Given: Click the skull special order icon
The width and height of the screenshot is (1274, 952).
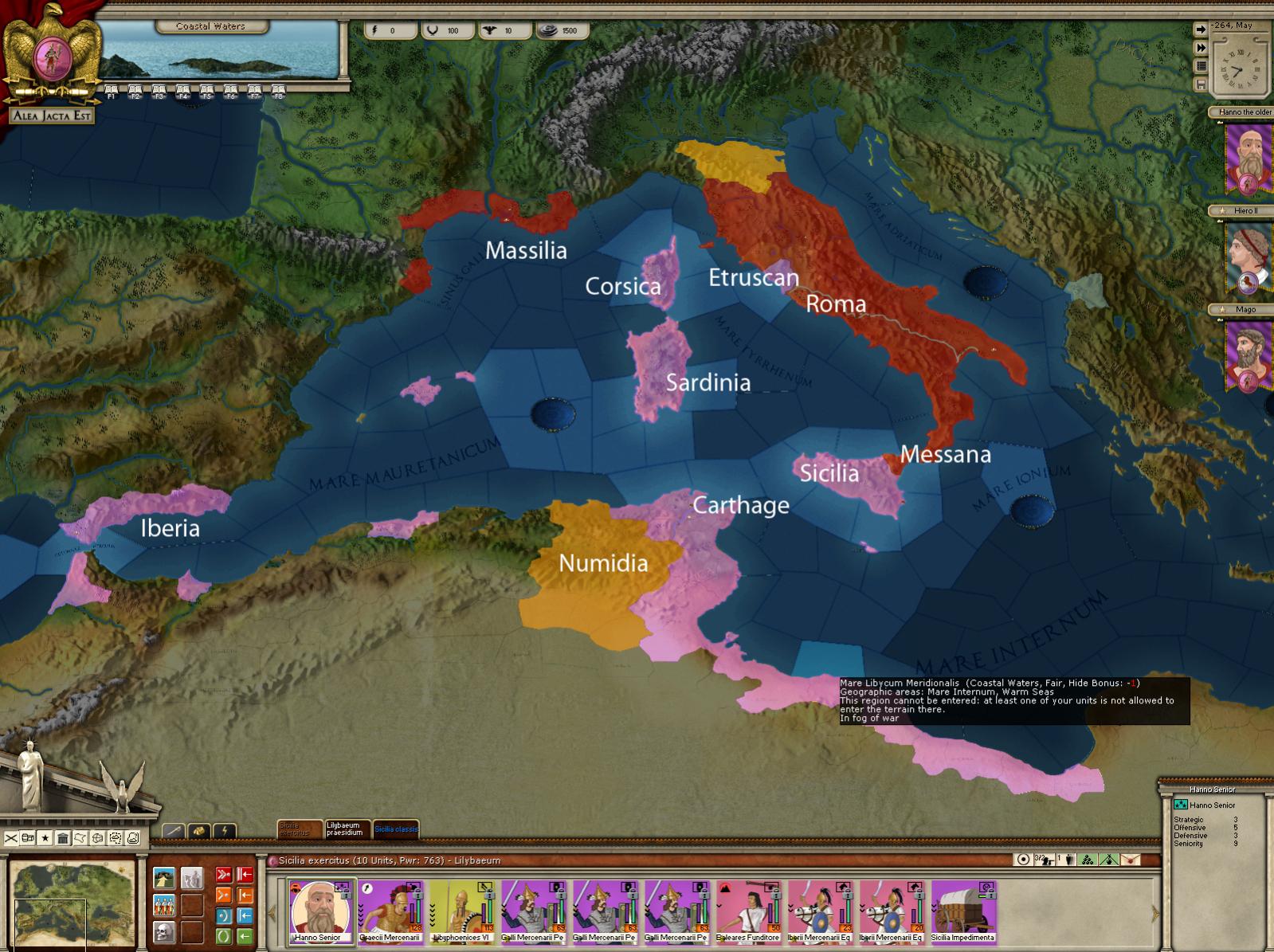Looking at the screenshot, I should (164, 932).
